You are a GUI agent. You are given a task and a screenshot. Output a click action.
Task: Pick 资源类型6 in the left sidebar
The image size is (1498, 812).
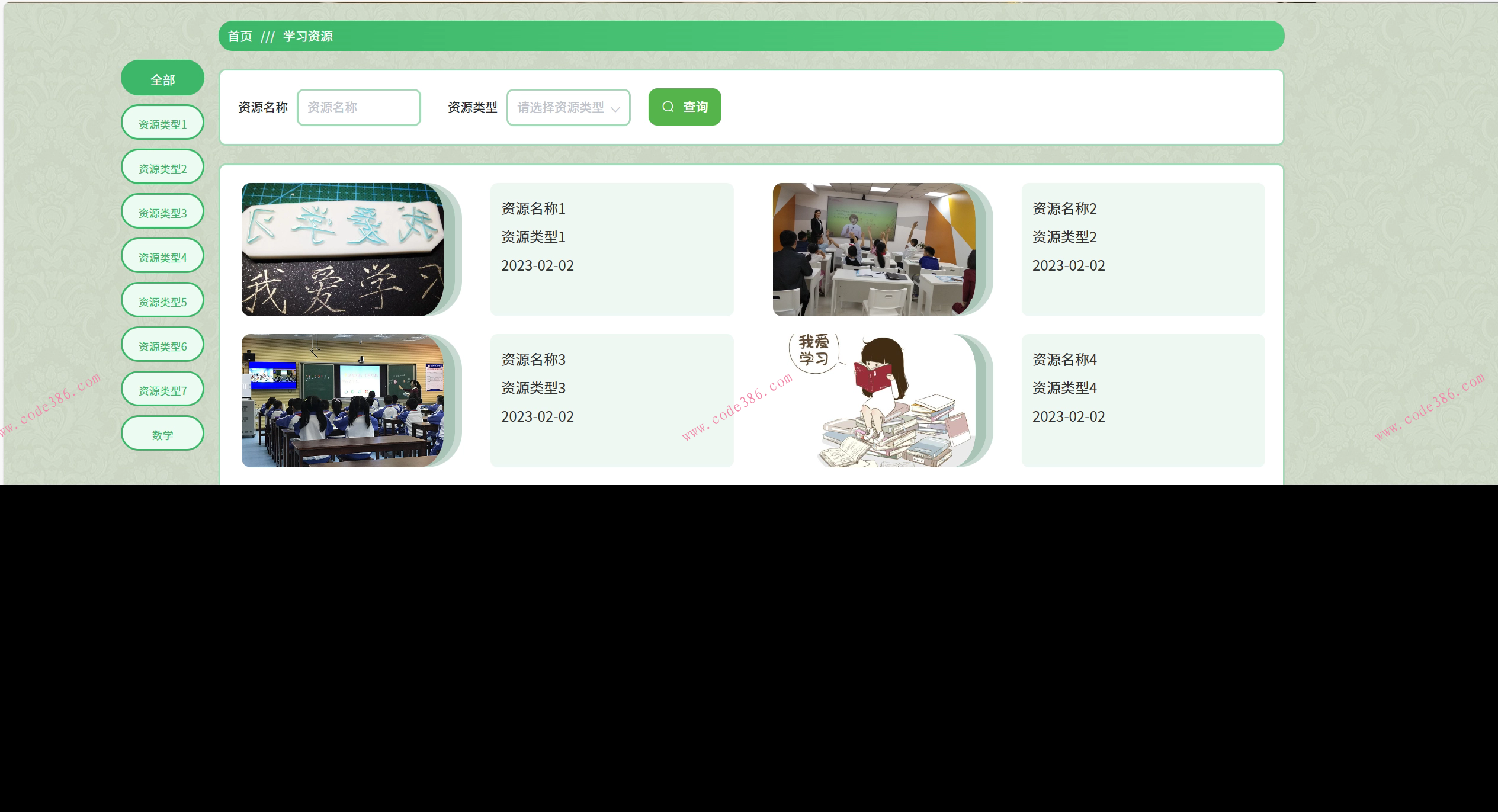162,344
